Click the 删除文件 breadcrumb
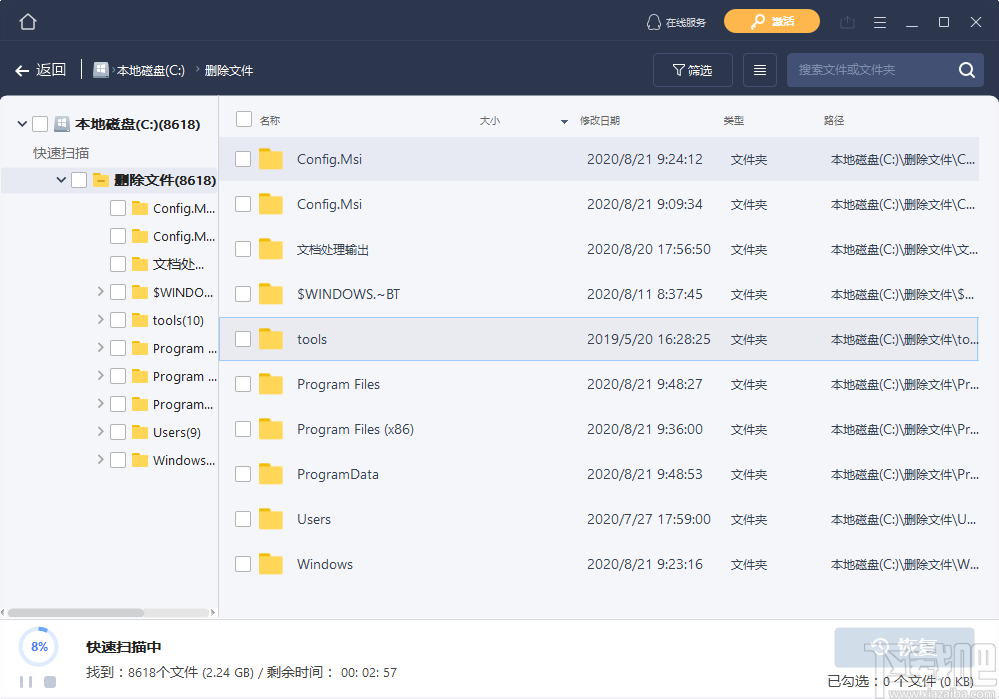The width and height of the screenshot is (999, 699). pyautogui.click(x=229, y=70)
